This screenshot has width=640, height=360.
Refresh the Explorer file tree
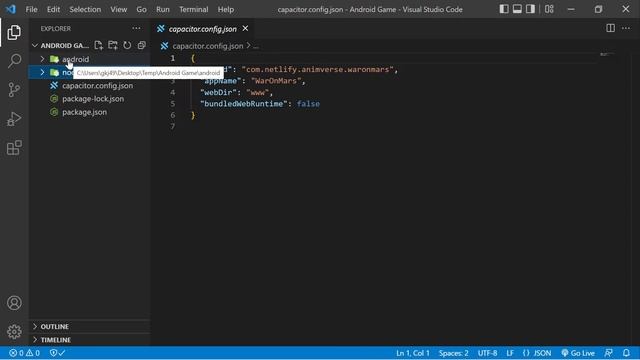coord(127,45)
